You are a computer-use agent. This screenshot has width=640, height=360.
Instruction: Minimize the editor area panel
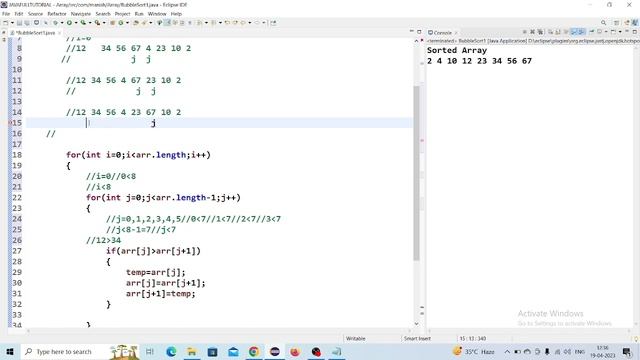pyautogui.click(x=411, y=31)
